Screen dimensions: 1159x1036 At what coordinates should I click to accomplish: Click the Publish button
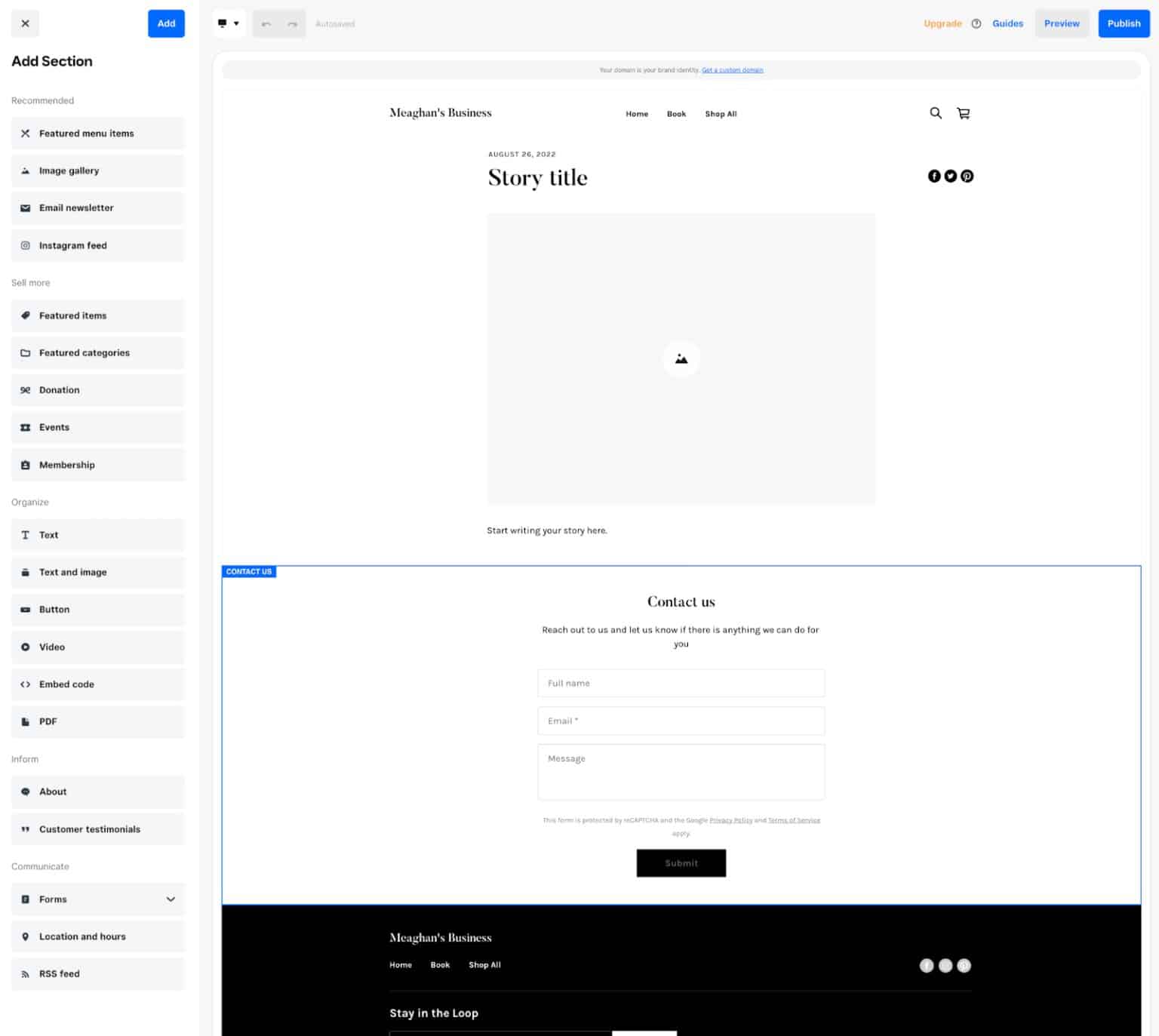(1124, 23)
